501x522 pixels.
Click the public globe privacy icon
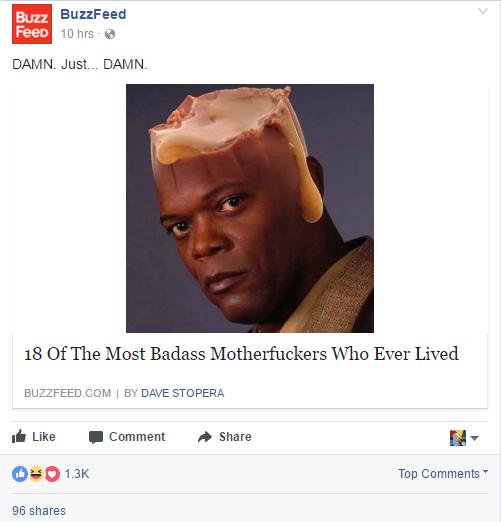pos(110,34)
